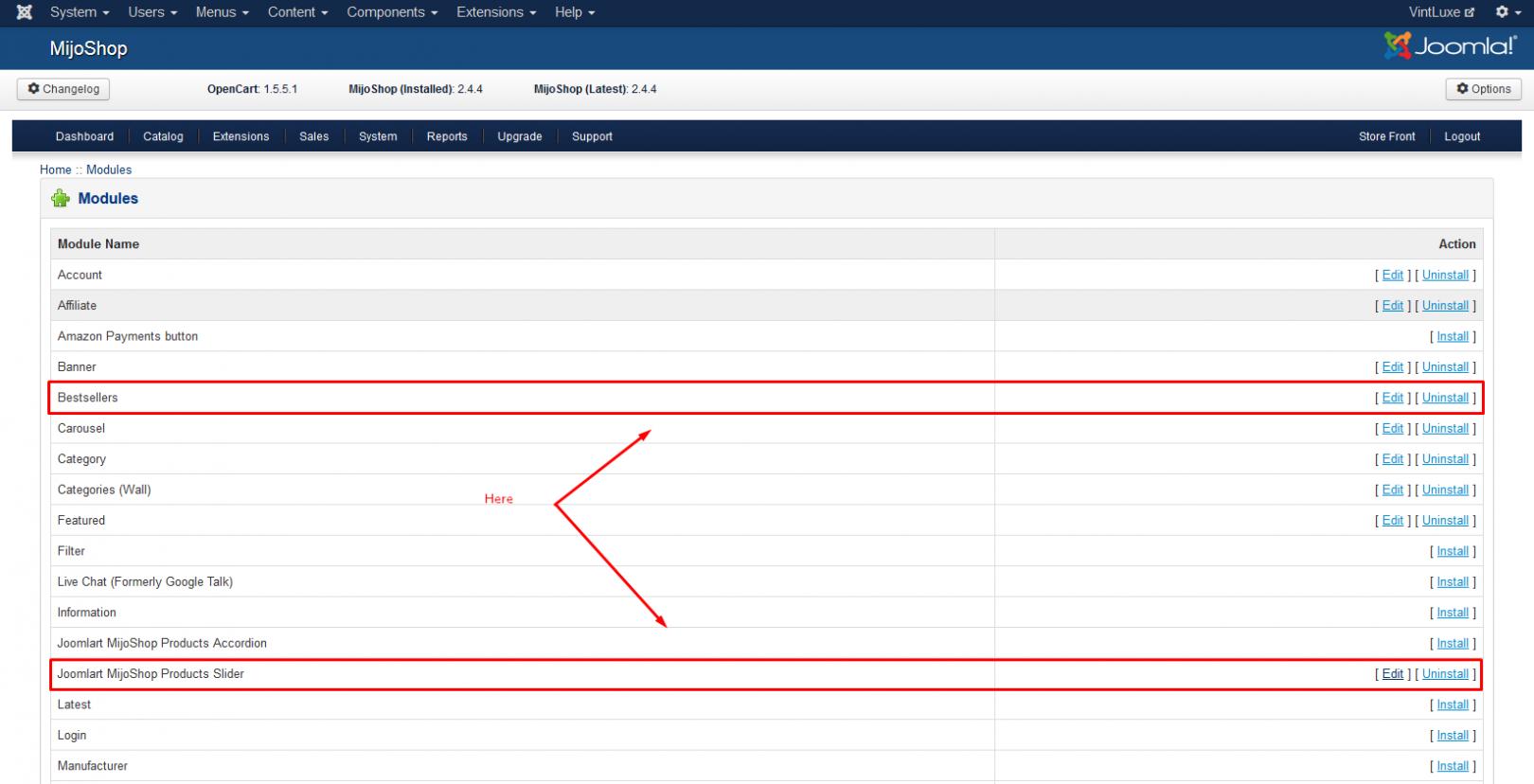Expand the Menus dropdown
The image size is (1534, 784).
pyautogui.click(x=223, y=12)
